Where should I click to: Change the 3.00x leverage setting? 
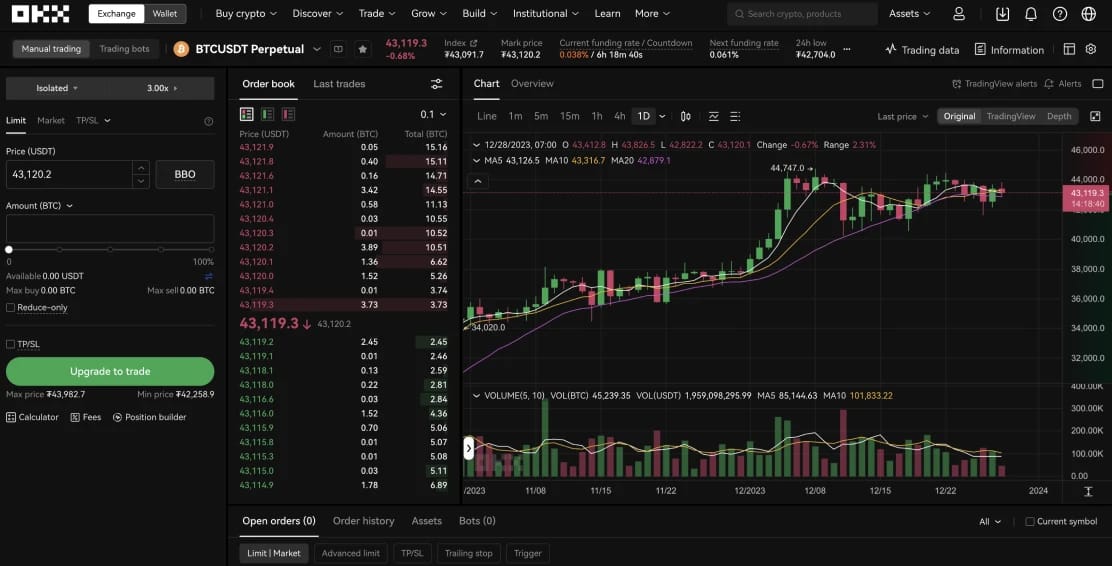coord(162,88)
